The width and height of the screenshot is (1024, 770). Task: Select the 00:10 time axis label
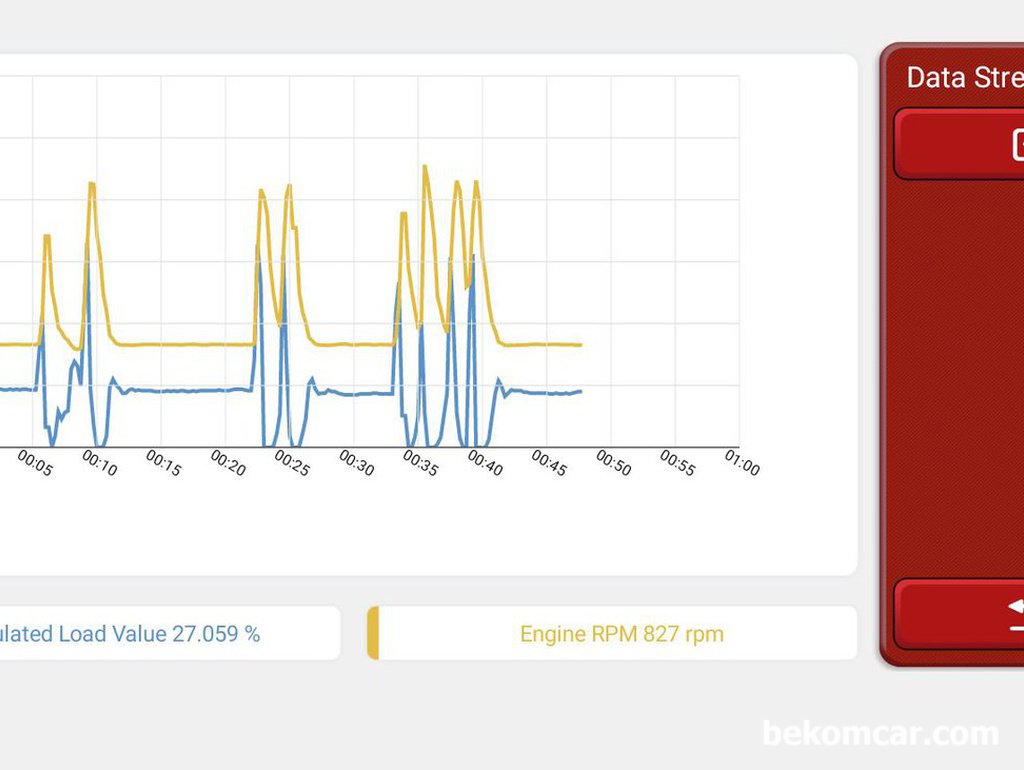click(x=99, y=462)
